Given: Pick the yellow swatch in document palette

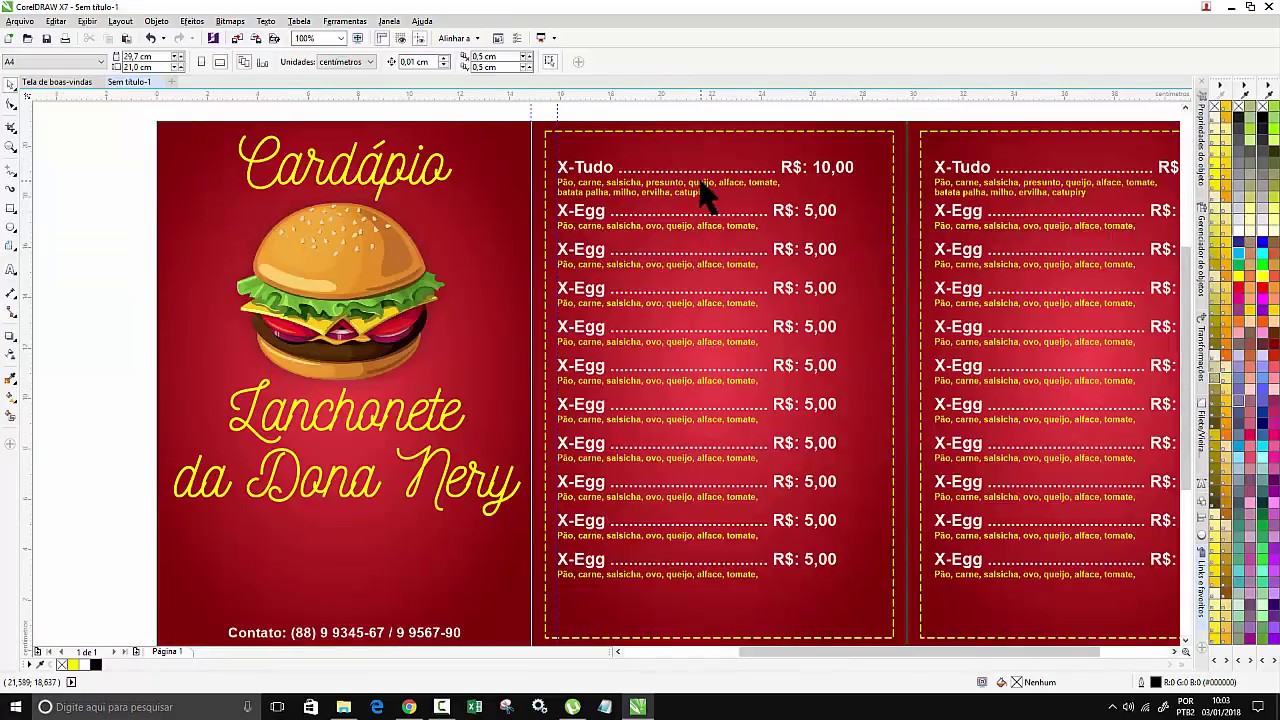Looking at the screenshot, I should click(73, 664).
